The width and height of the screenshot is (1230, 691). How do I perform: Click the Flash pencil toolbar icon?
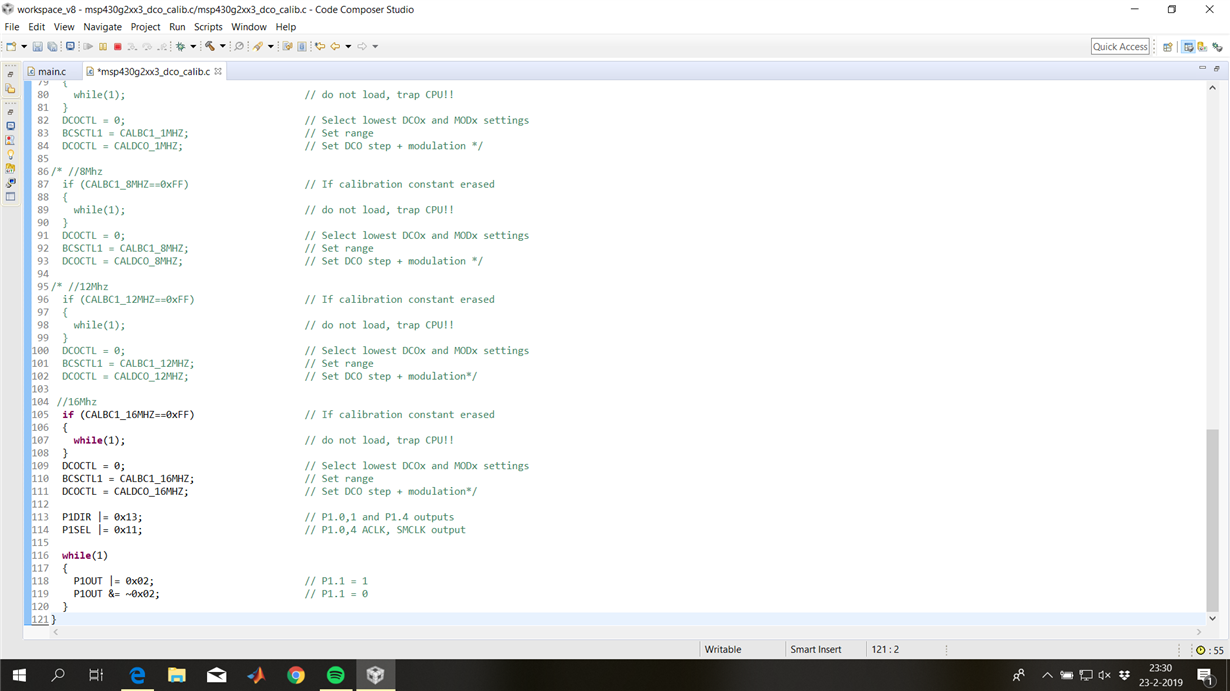coord(258,46)
